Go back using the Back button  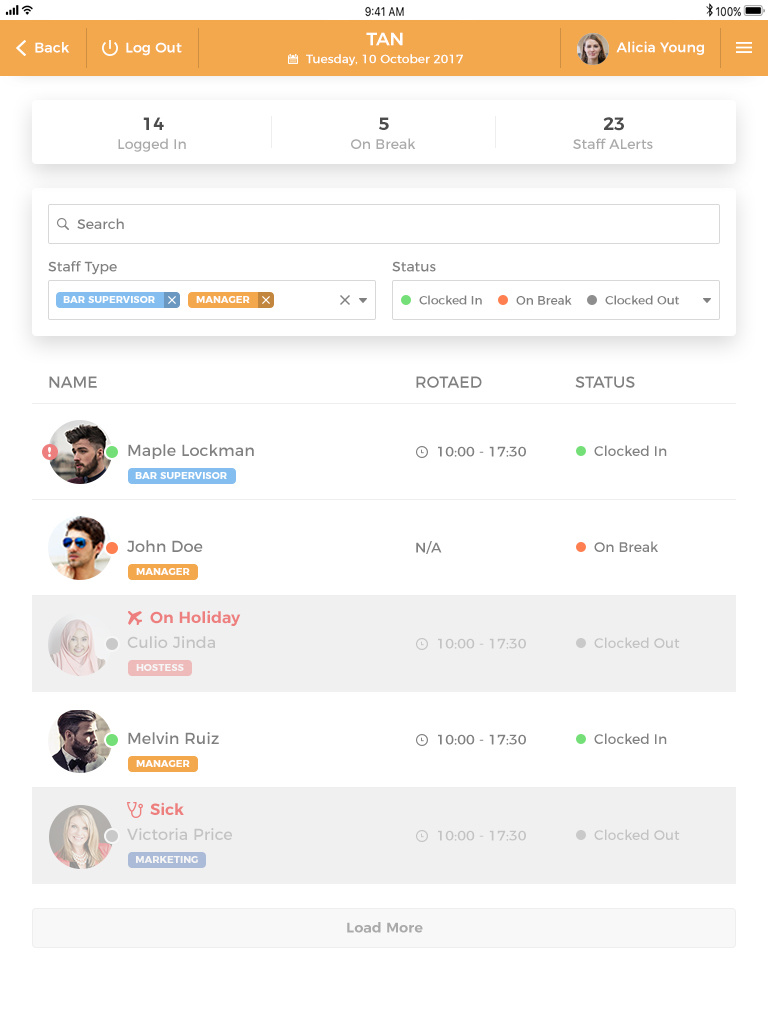click(43, 48)
